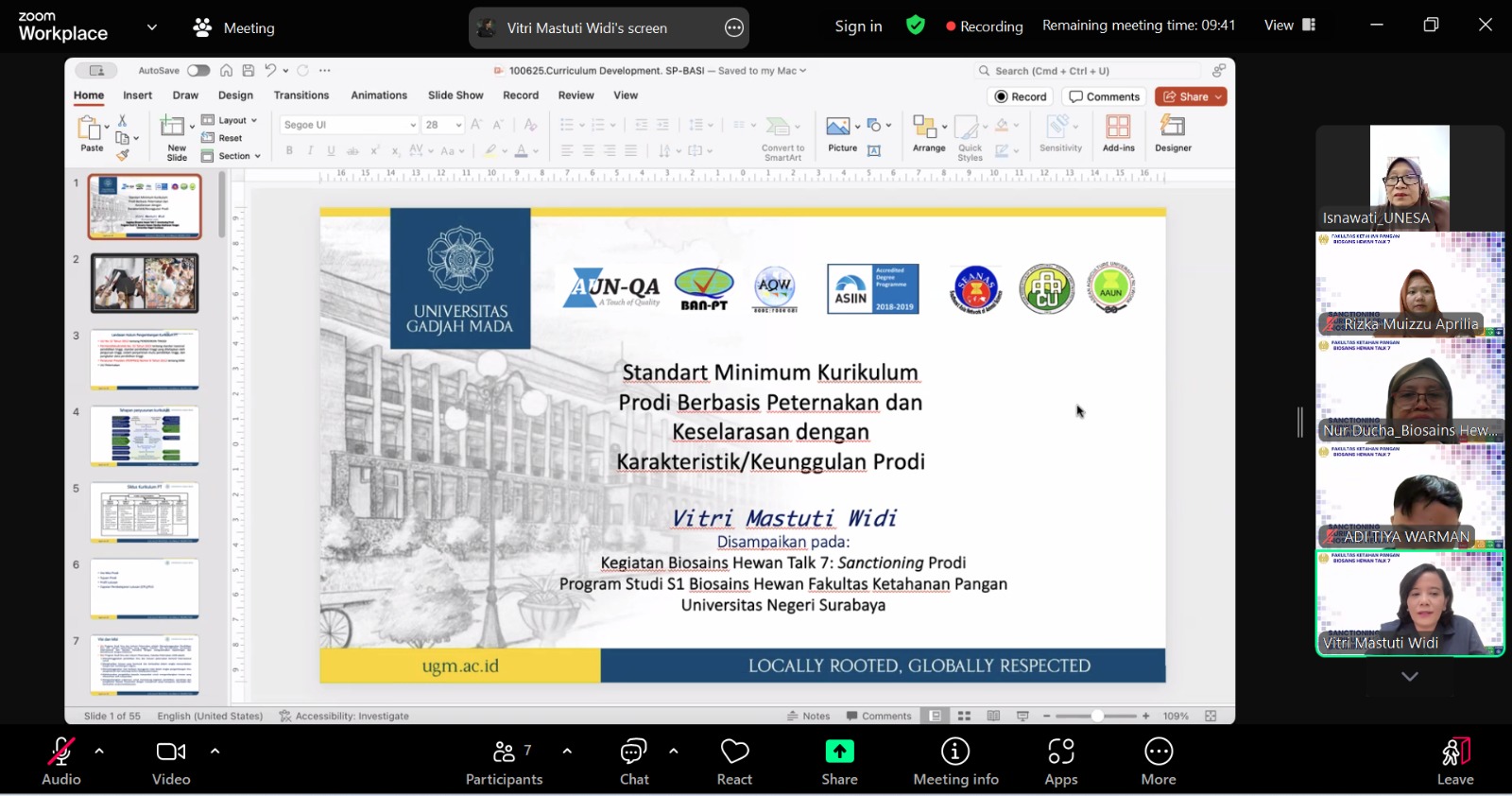Click the PowerPoint zoom slider

(1097, 717)
